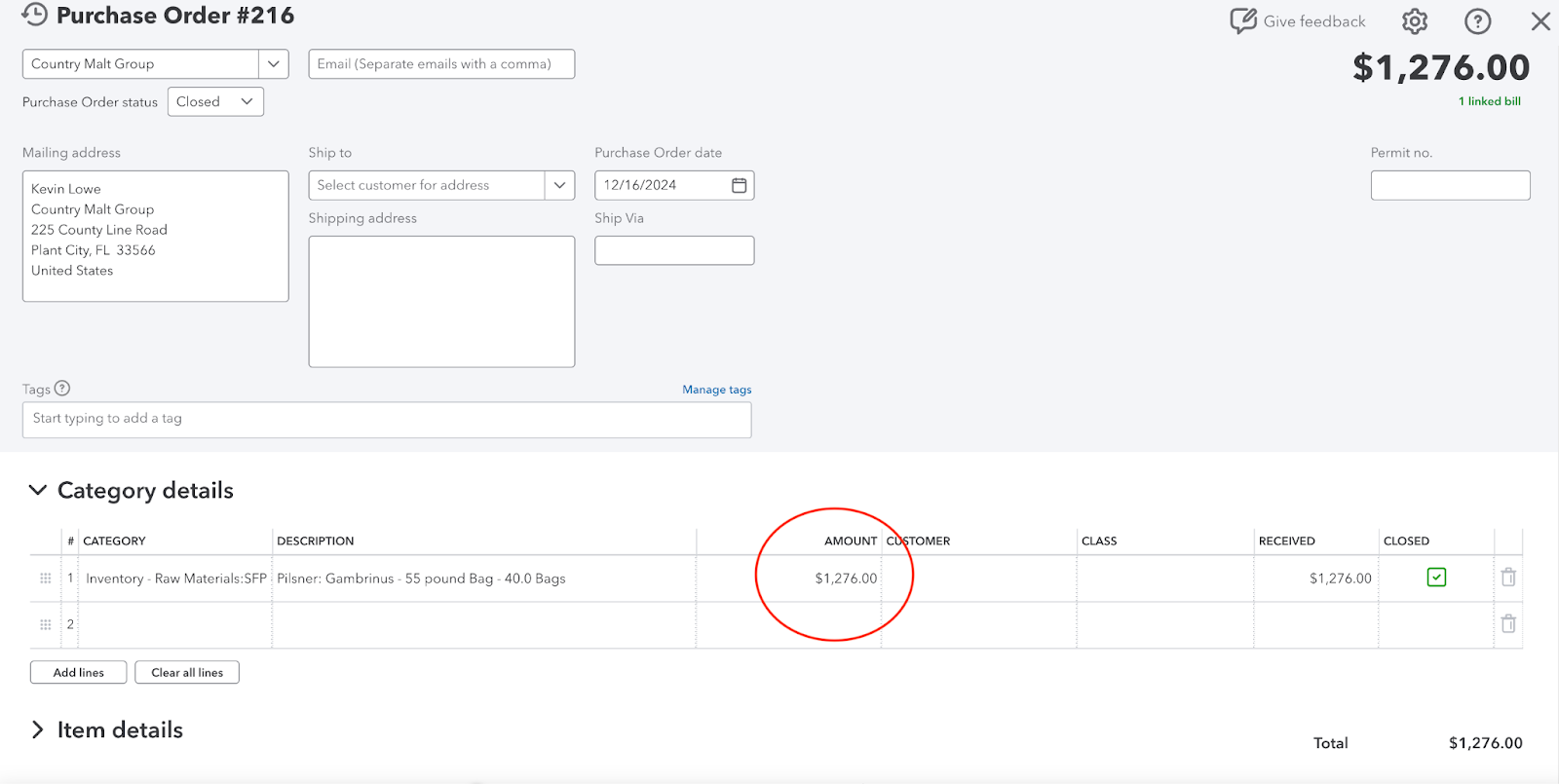Click the DESCRIPTION column header

pos(316,541)
